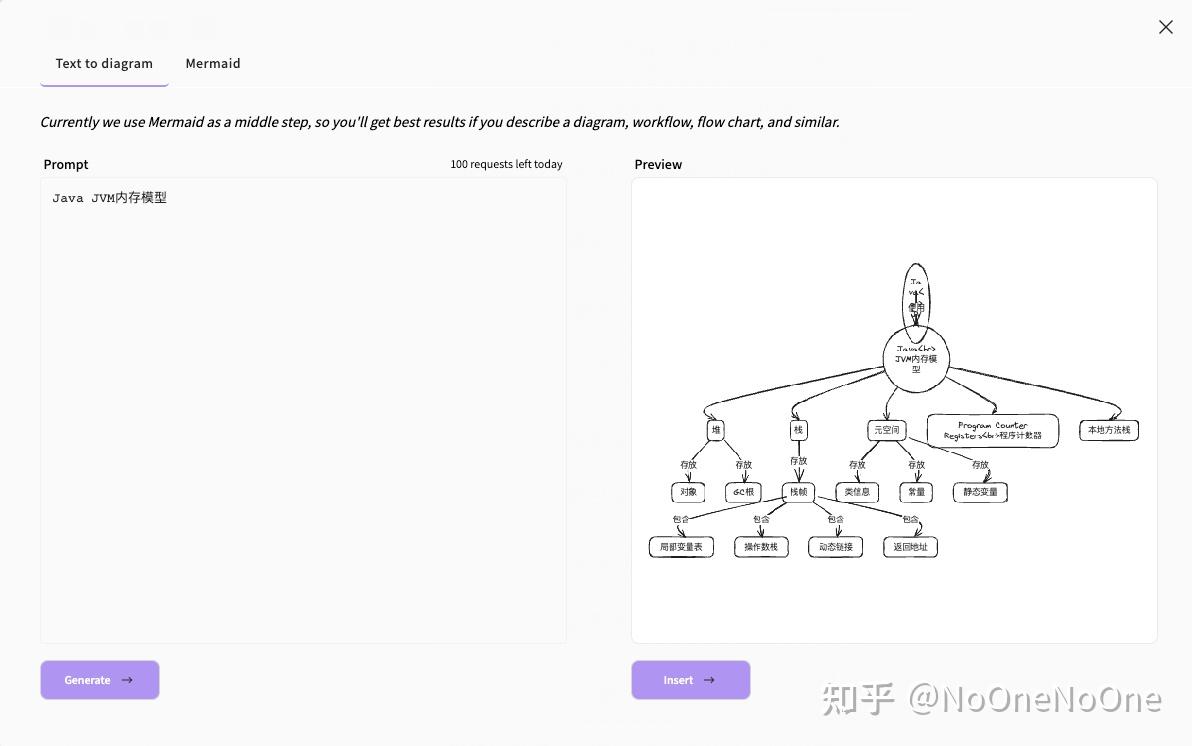Switch to the Mermaid tab
Viewport: 1192px width, 746px height.
pos(213,64)
